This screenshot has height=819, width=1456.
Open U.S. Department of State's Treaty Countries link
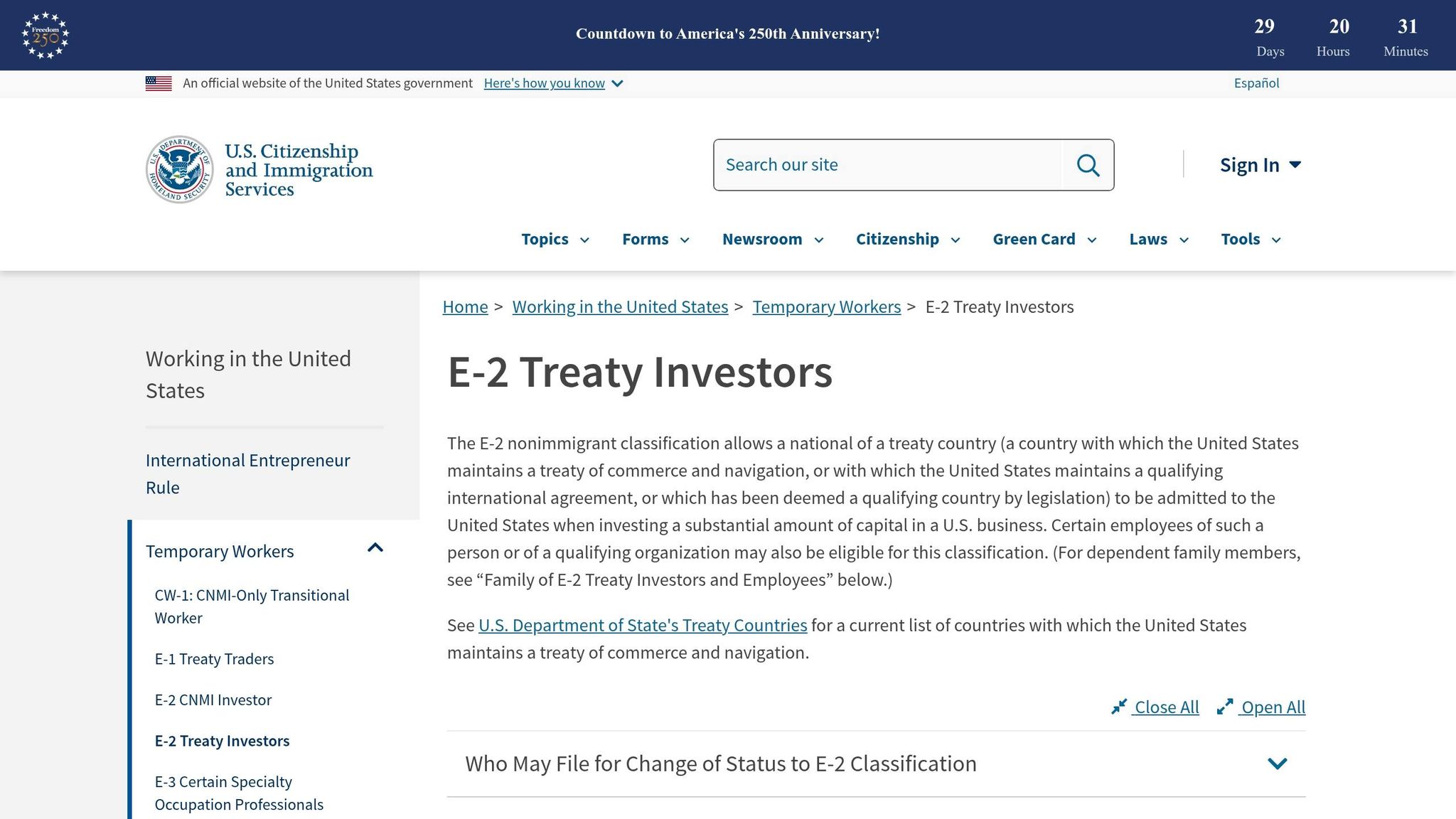[643, 625]
